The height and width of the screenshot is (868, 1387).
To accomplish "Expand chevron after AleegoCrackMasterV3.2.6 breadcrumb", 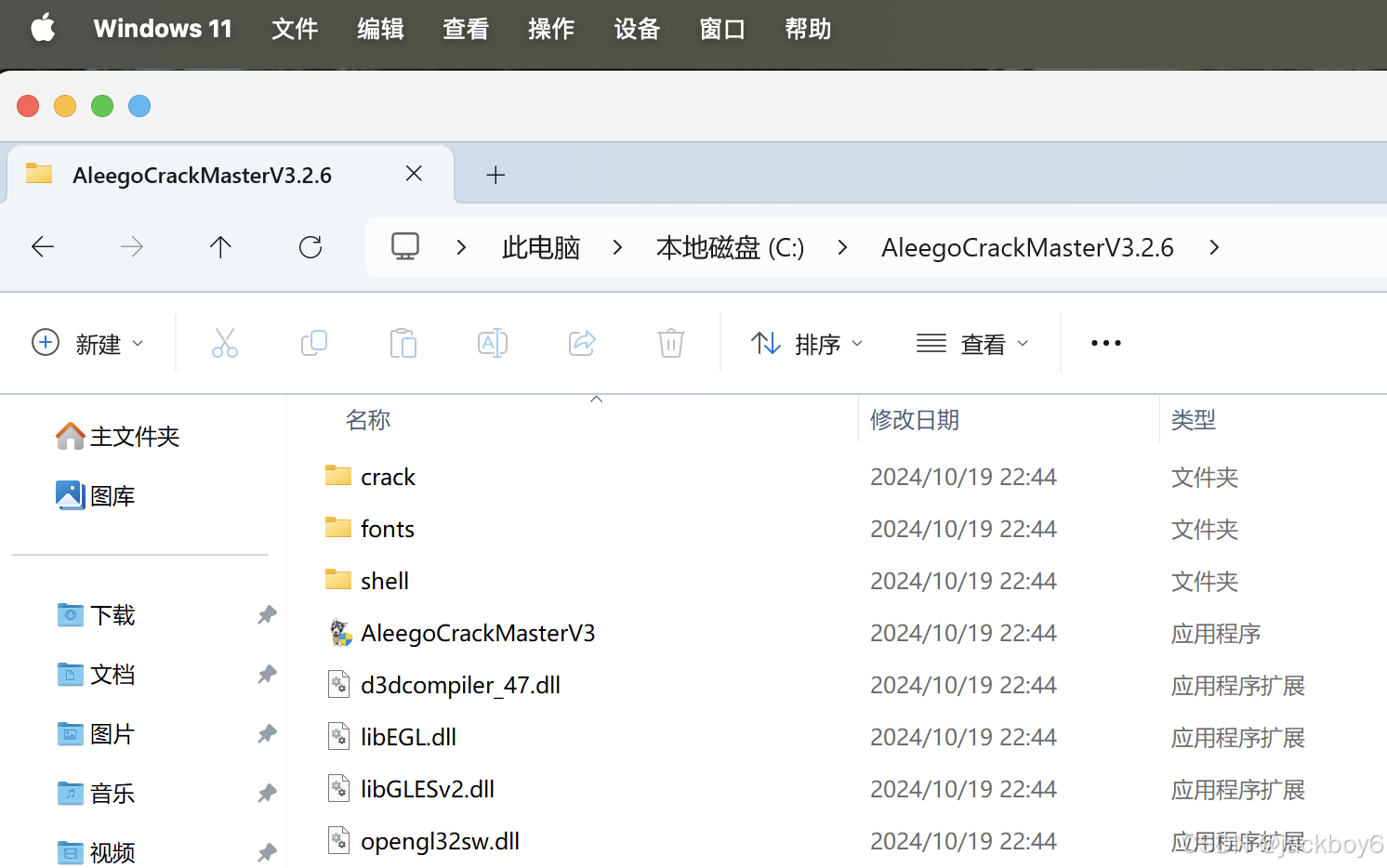I will (1214, 247).
